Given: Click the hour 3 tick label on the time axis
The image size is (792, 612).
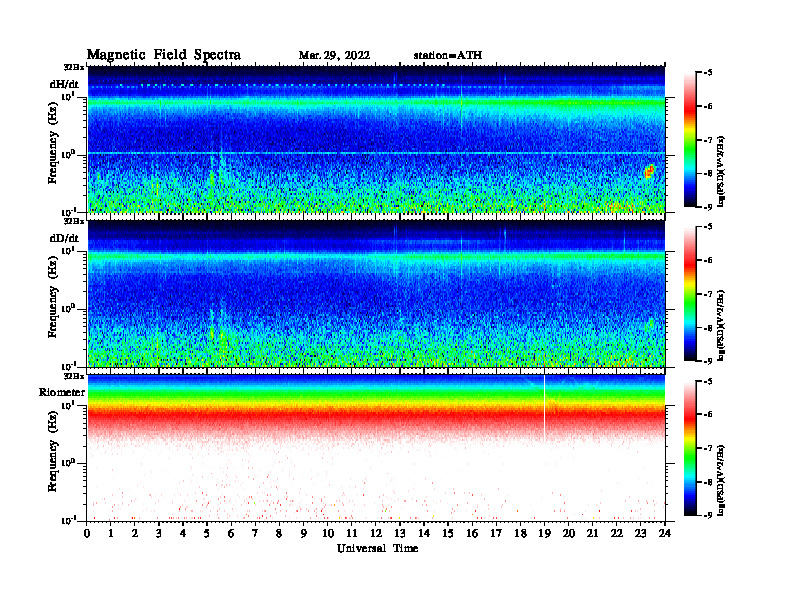Looking at the screenshot, I should pos(159,533).
